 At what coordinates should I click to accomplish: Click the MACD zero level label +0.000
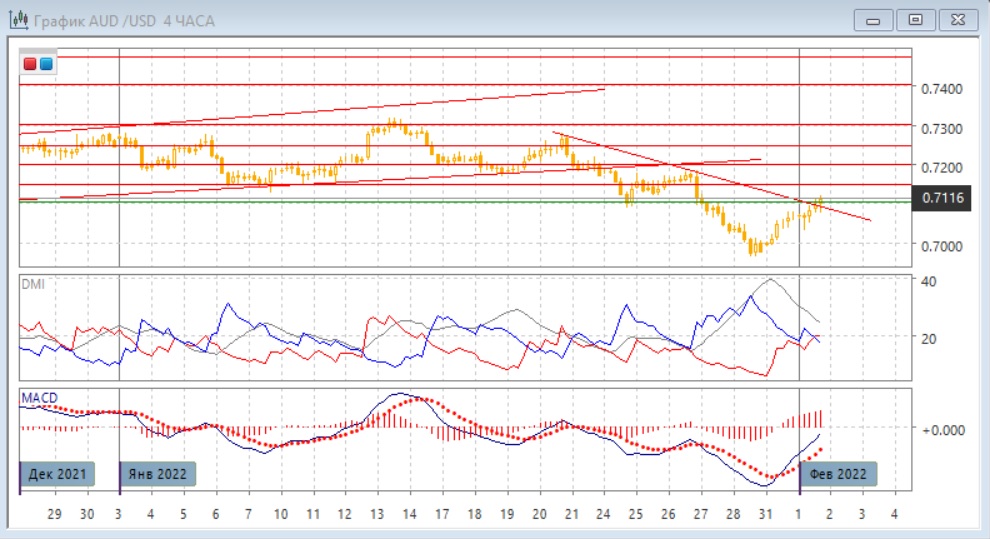click(943, 430)
